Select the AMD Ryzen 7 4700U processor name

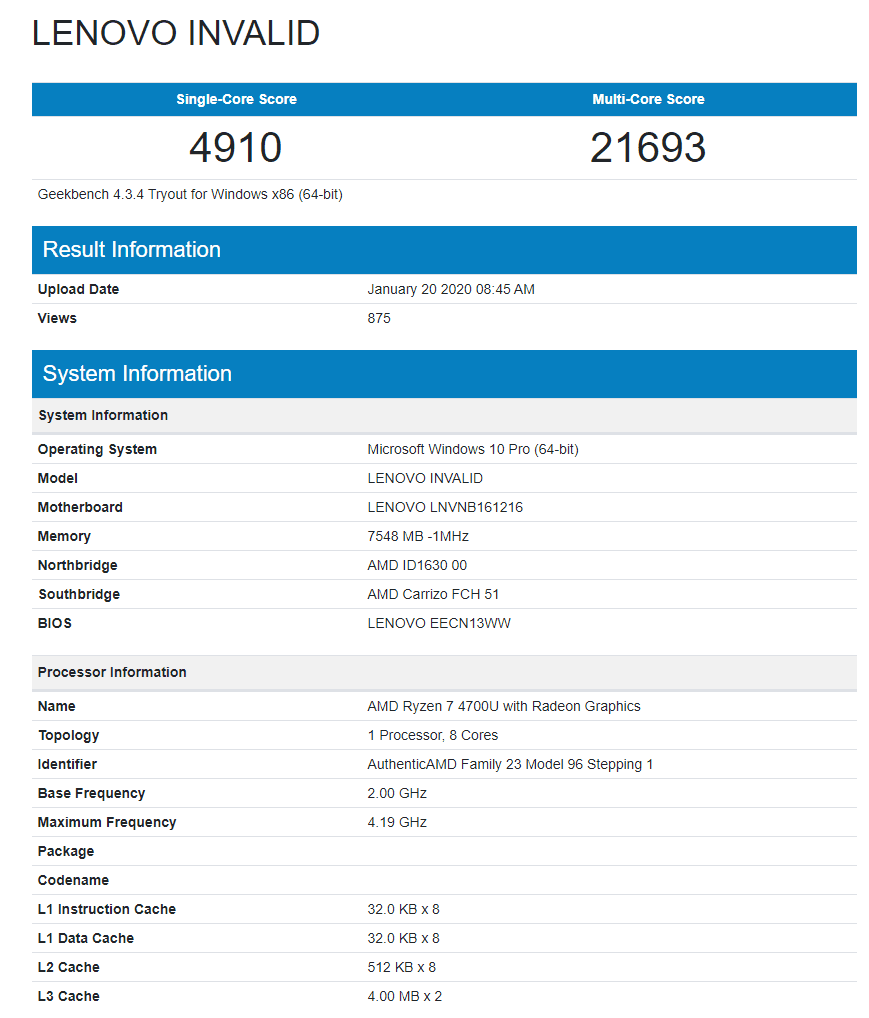tap(504, 706)
